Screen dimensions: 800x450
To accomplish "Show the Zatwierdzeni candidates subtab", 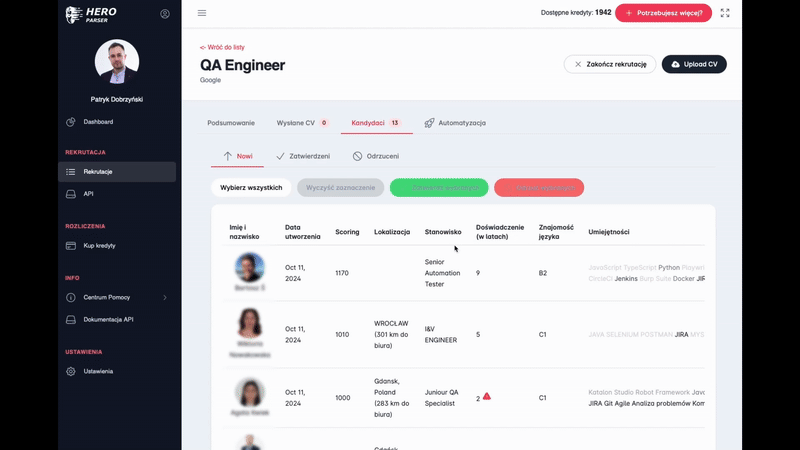I will [x=302, y=156].
